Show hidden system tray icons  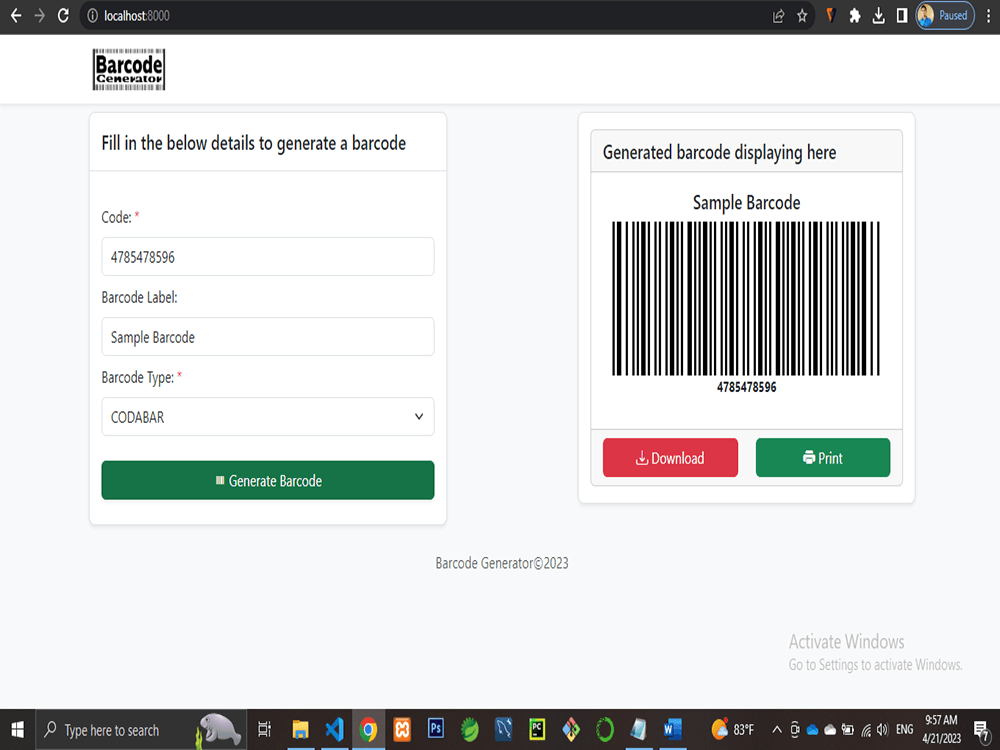pyautogui.click(x=776, y=730)
